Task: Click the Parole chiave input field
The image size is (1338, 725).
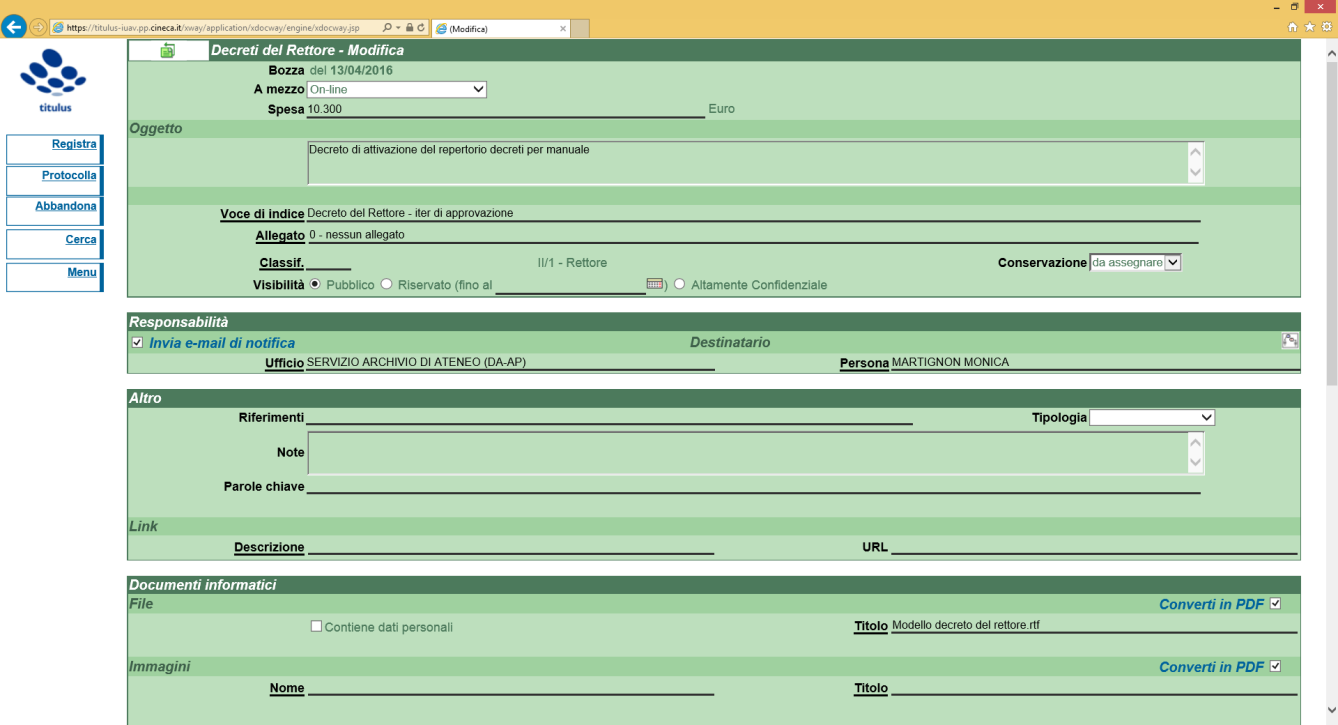Action: [754, 486]
